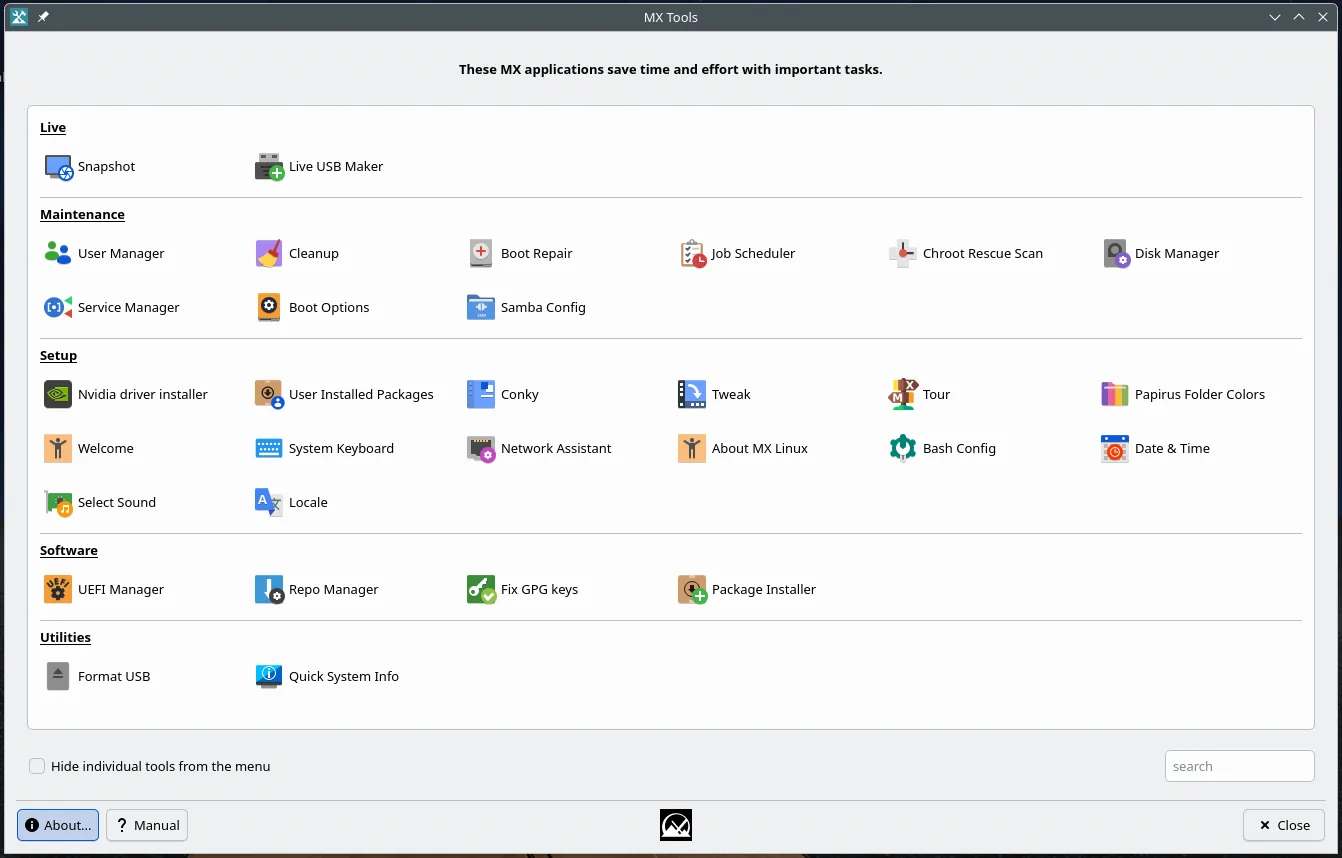Image resolution: width=1342 pixels, height=858 pixels.
Task: Start the Disk Manager
Action: (x=1161, y=253)
